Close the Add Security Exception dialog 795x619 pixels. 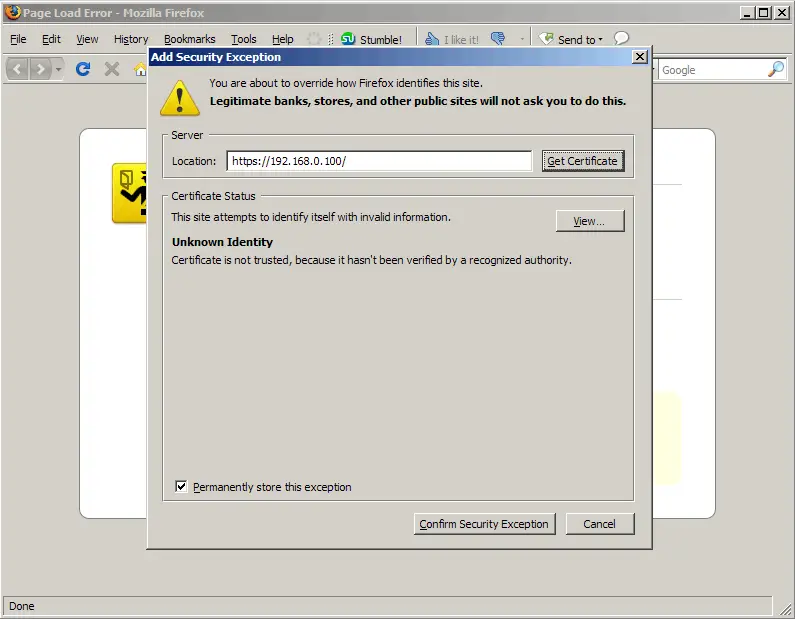(640, 56)
